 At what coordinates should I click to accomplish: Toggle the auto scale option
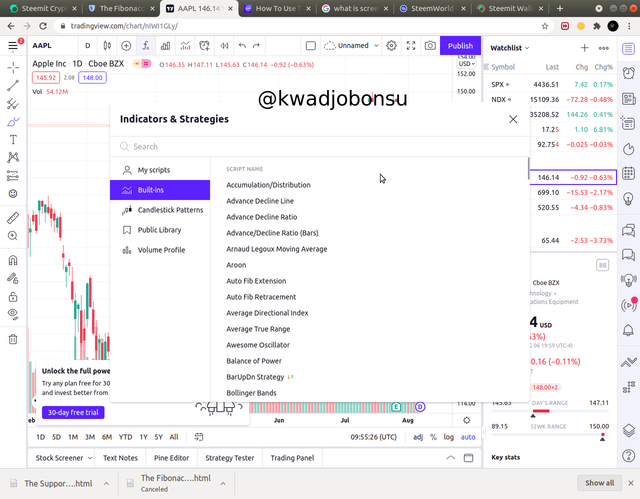(x=468, y=437)
